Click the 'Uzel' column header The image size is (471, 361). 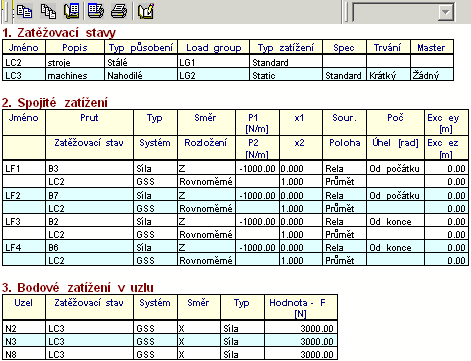pyautogui.click(x=24, y=307)
